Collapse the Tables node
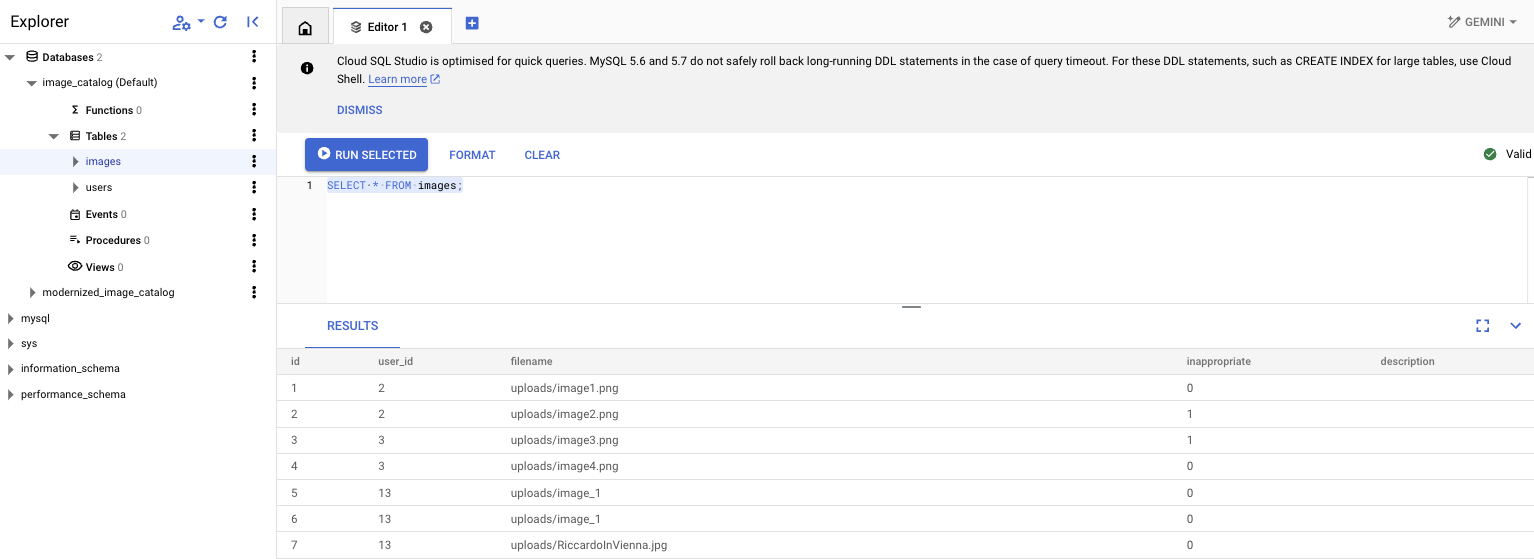1534x559 pixels. click(54, 136)
